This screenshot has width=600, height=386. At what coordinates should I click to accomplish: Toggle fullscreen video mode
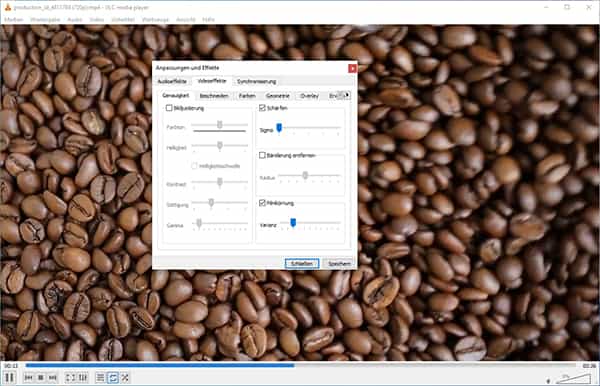point(70,378)
